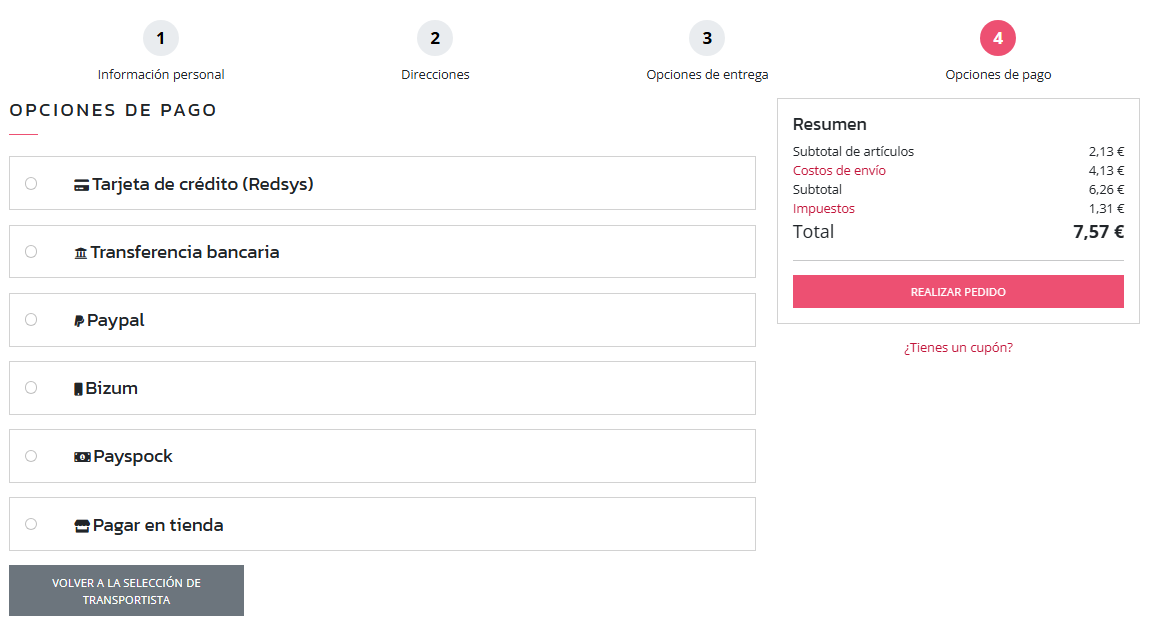Go to step 1 Información personal
Image resolution: width=1152 pixels, height=633 pixels.
click(161, 39)
